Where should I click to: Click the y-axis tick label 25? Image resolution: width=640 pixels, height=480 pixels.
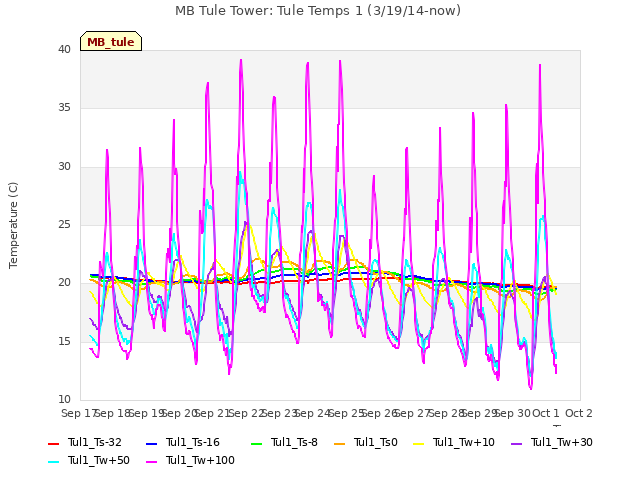click(64, 224)
